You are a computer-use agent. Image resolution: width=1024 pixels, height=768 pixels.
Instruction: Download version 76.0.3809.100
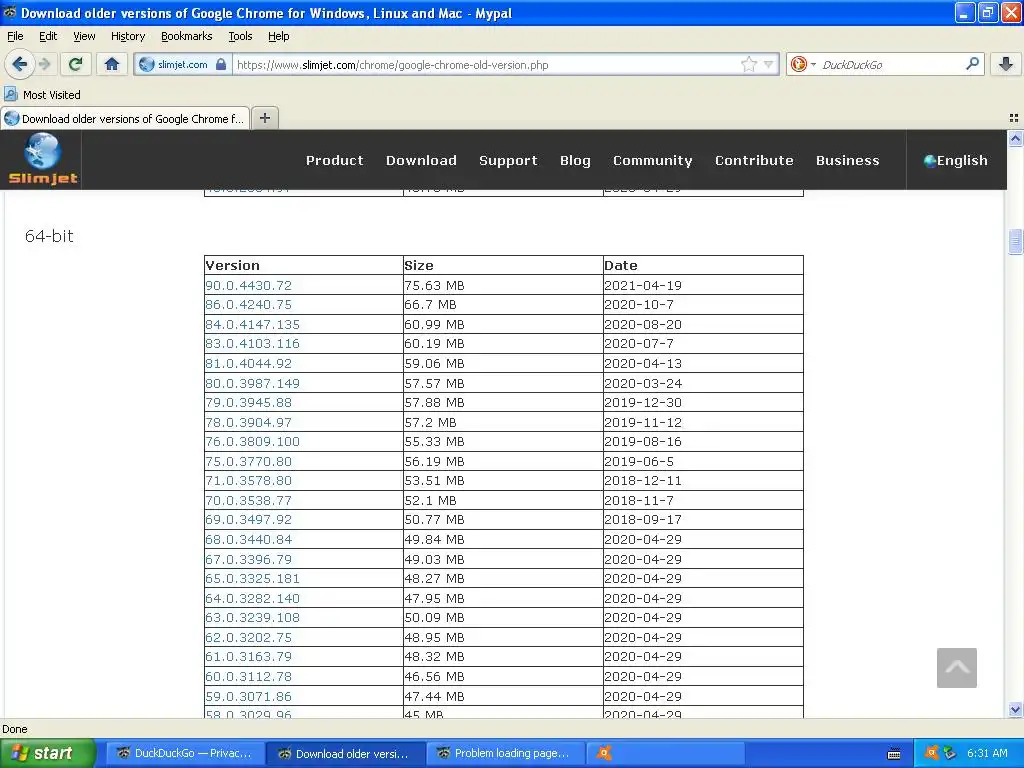pyautogui.click(x=252, y=441)
